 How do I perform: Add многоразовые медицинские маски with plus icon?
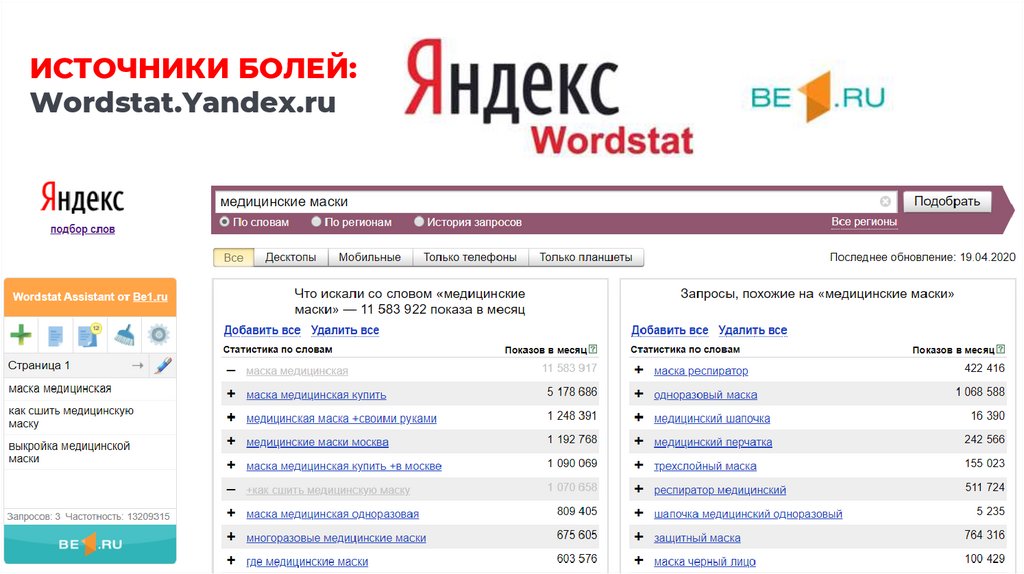click(x=231, y=537)
